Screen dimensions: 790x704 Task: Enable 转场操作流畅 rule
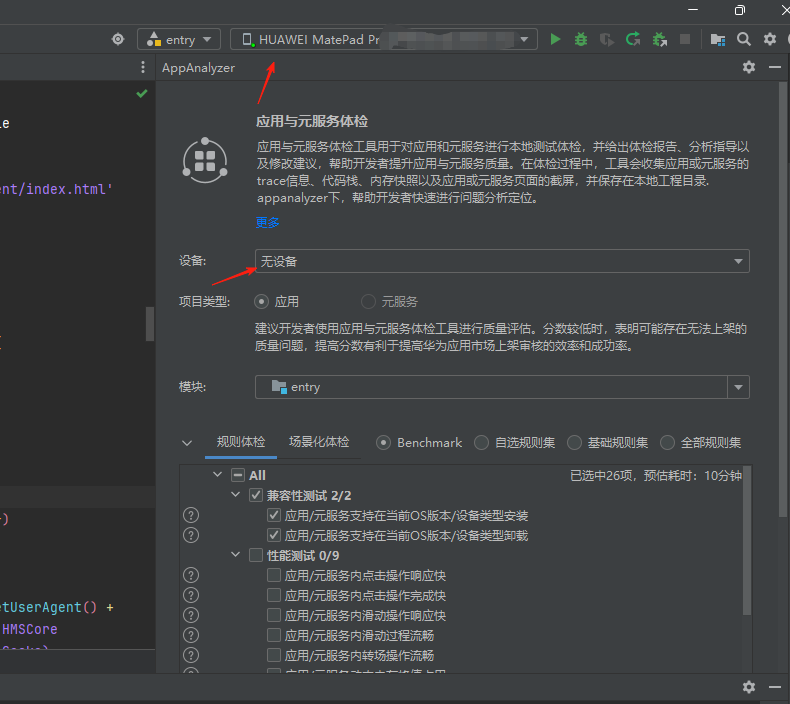[x=274, y=655]
